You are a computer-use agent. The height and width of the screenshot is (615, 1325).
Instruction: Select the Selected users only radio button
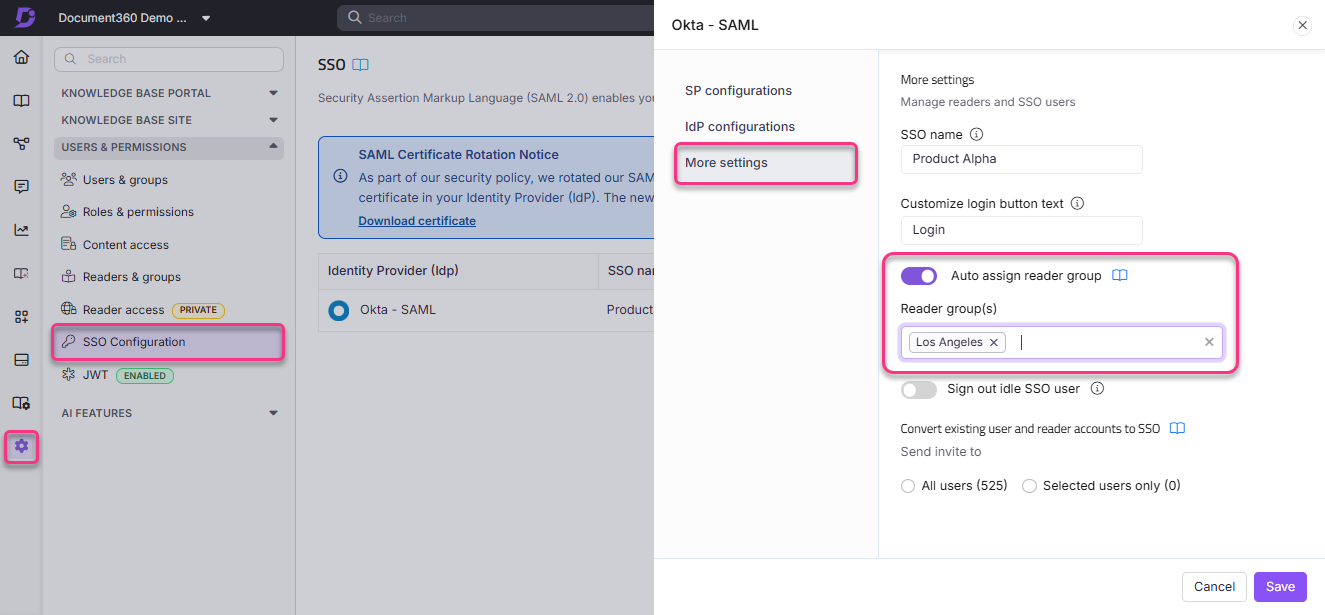click(x=1030, y=485)
